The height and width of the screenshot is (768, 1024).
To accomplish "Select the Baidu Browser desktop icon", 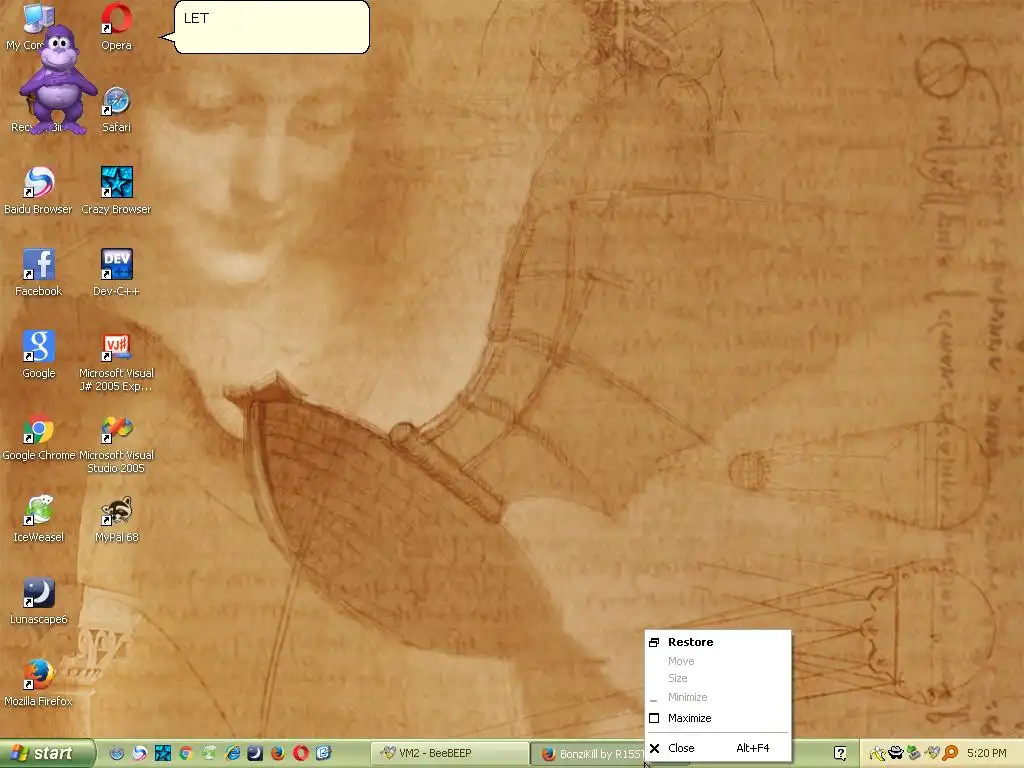I will 38,191.
